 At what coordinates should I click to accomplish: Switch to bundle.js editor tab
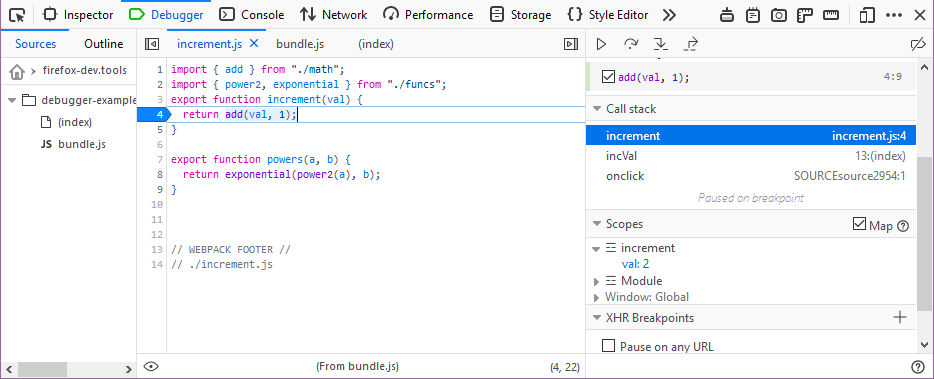300,44
